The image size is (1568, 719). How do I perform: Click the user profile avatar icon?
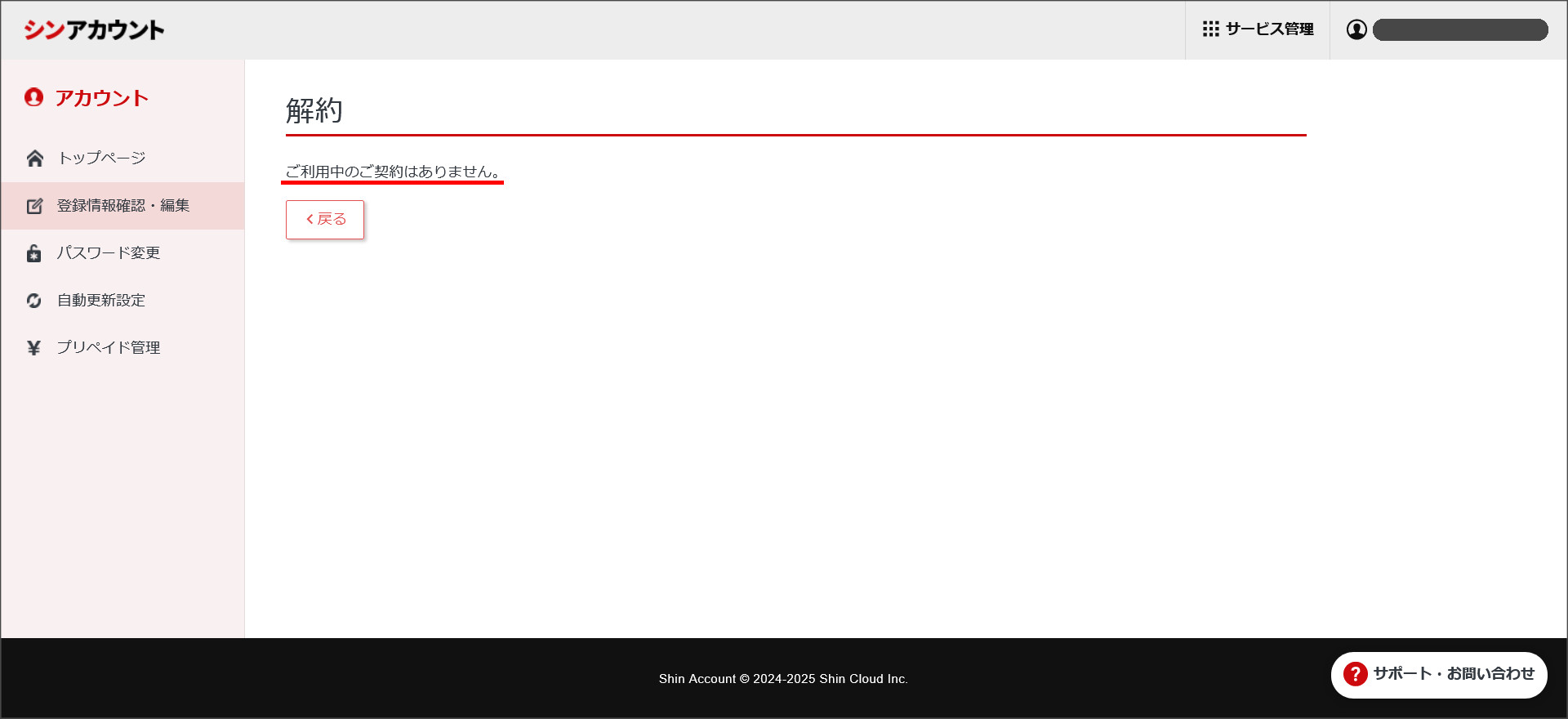[x=1356, y=29]
